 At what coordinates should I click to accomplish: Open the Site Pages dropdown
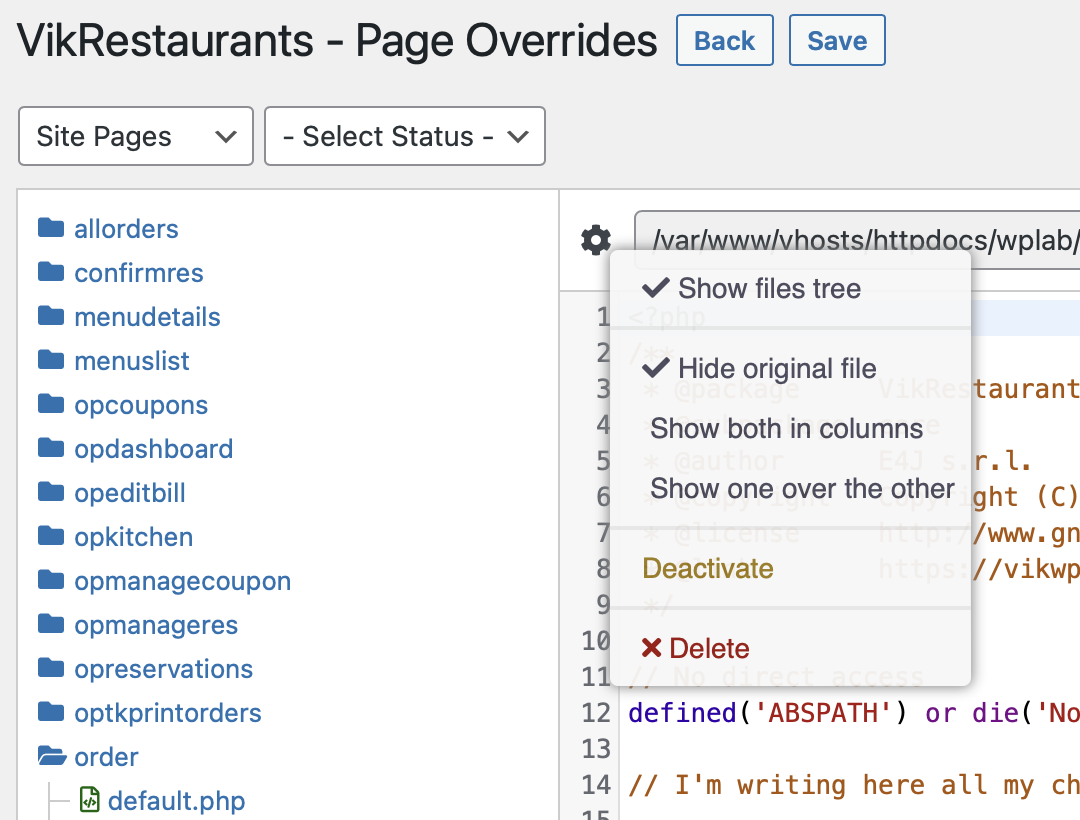point(136,136)
